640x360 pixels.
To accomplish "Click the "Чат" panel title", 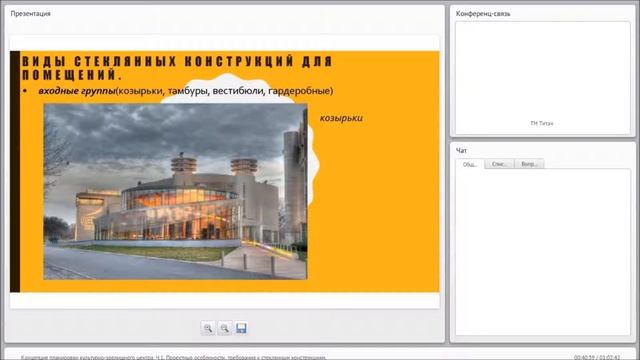I will [x=461, y=151].
